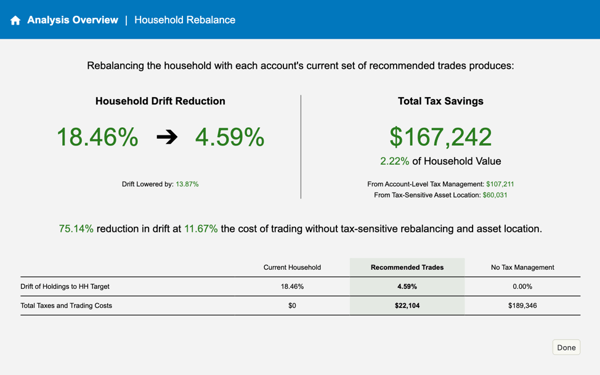Image resolution: width=600 pixels, height=375 pixels.
Task: Click the $0 cell under Current Household
Action: (x=292, y=306)
